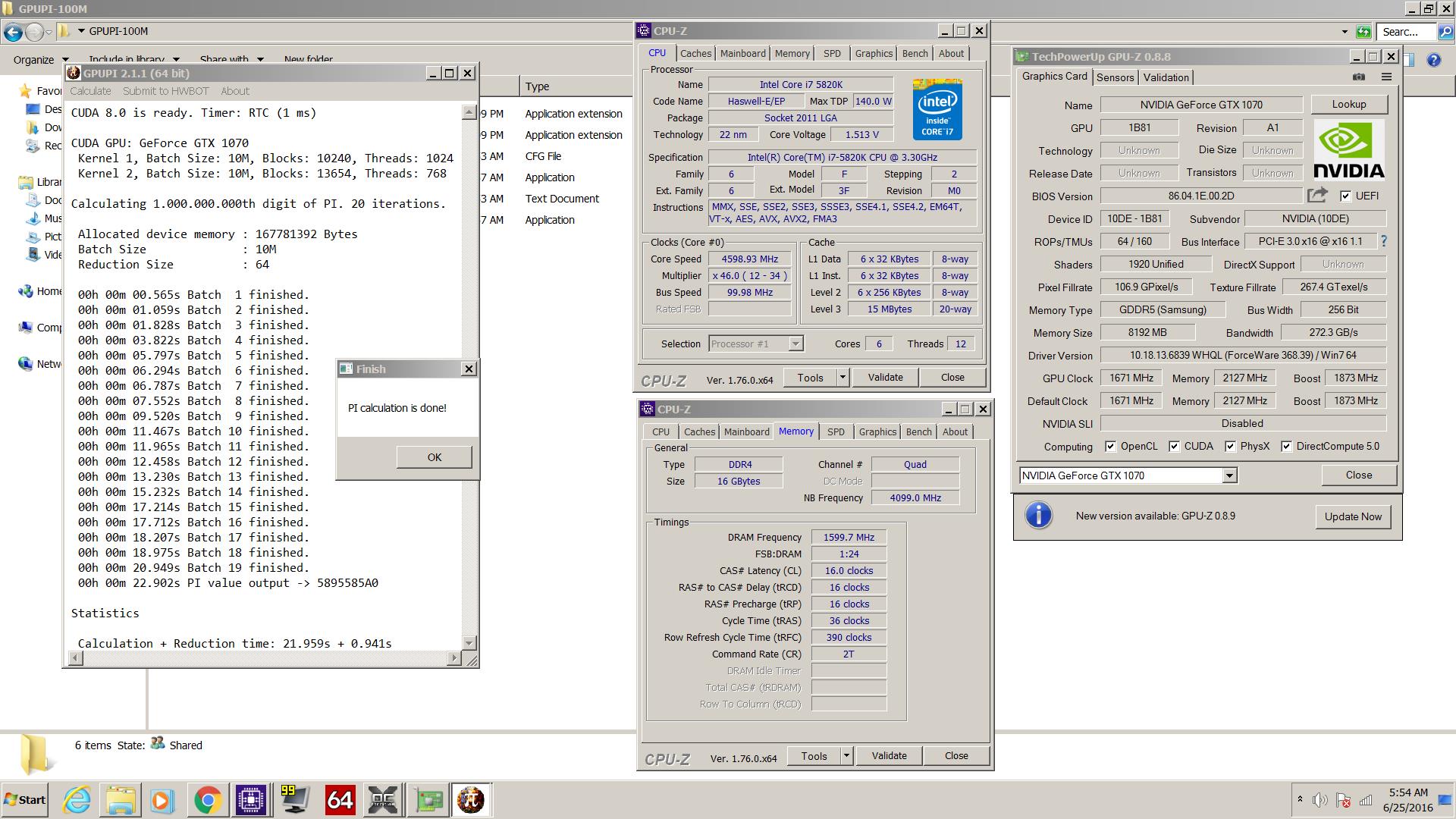Switch to Caches tab in upper CPU-Z
1456x819 pixels.
click(695, 54)
